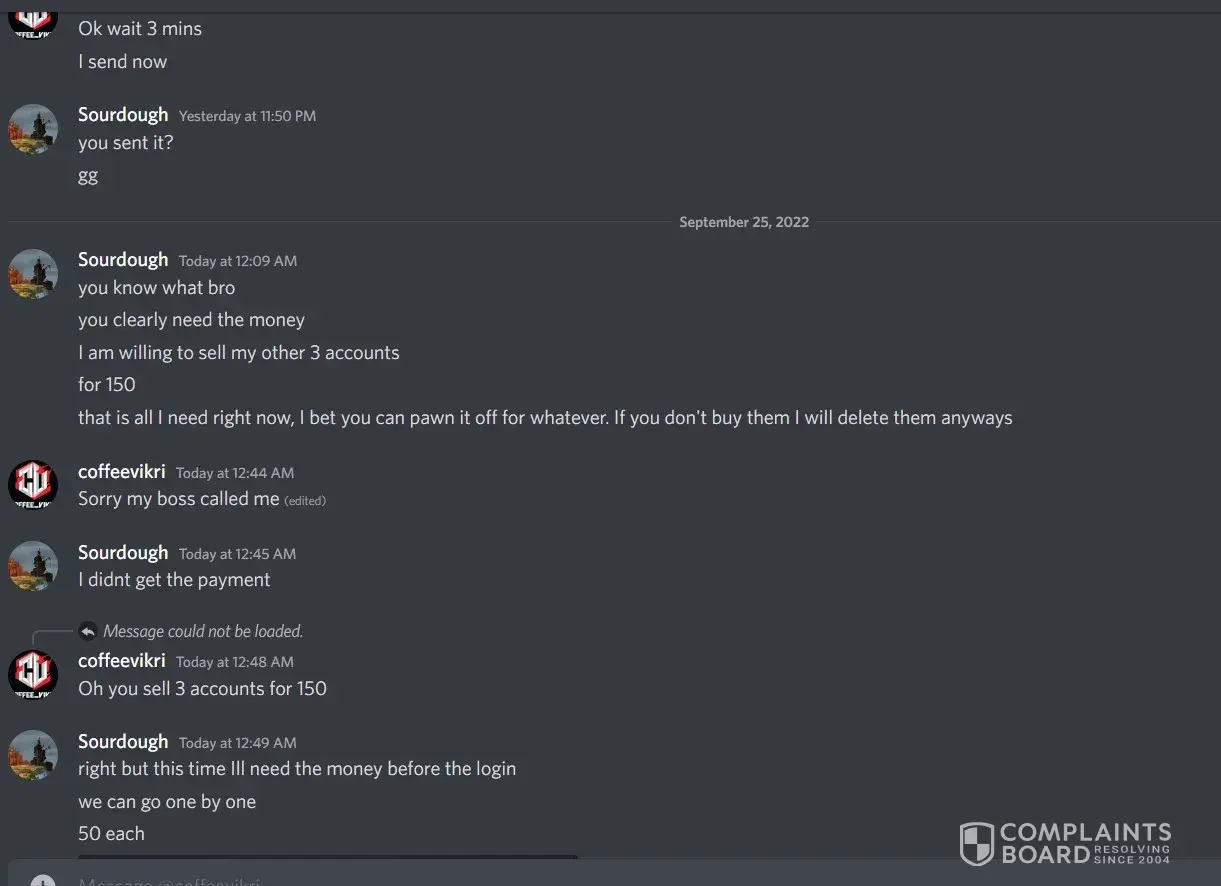Click the Complaints Board shield logo
This screenshot has height=886, width=1221.
(976, 843)
